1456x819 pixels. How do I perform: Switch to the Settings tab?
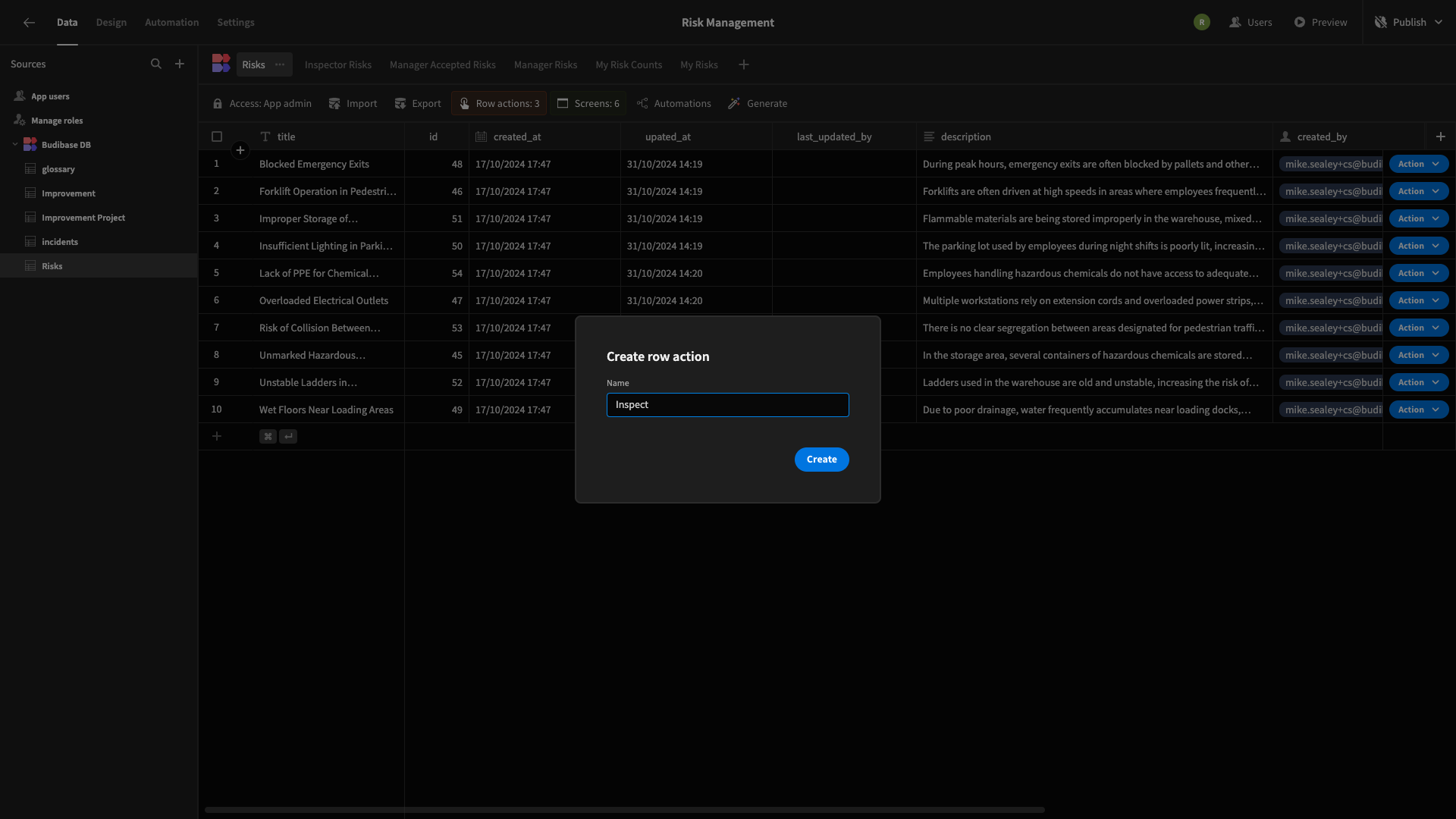click(x=236, y=23)
